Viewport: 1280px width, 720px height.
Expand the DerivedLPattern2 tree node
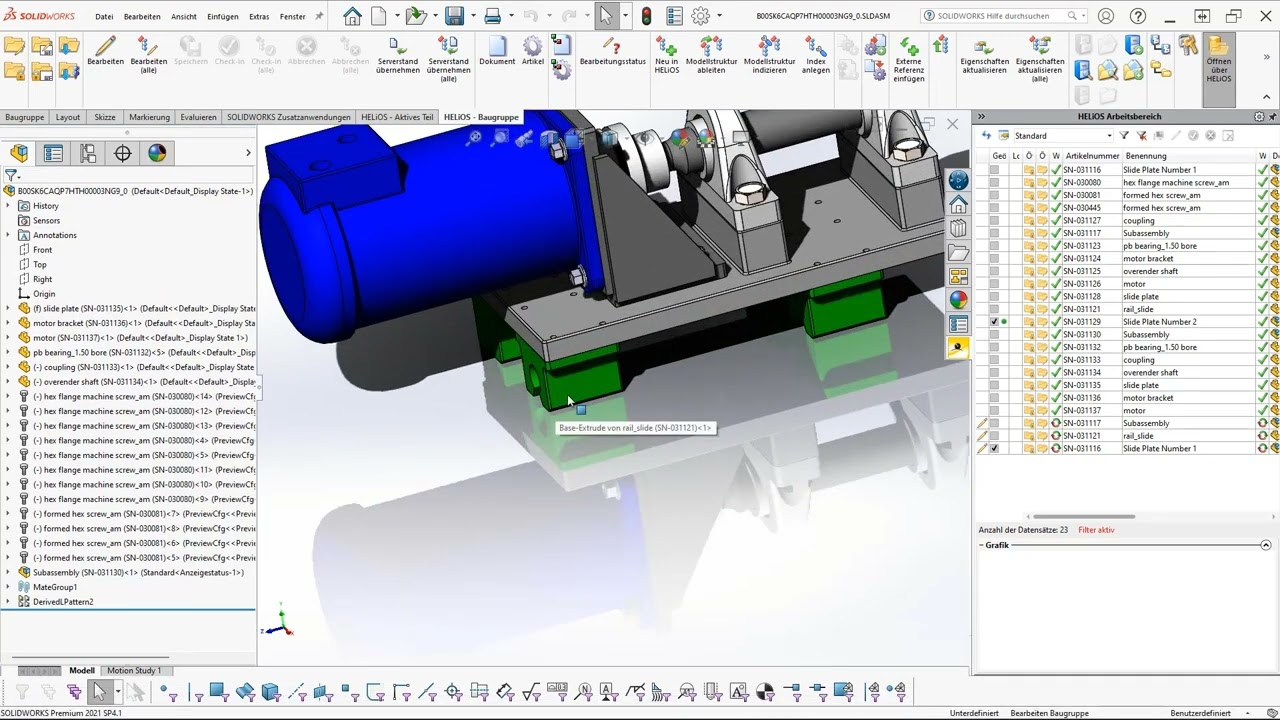click(8, 602)
